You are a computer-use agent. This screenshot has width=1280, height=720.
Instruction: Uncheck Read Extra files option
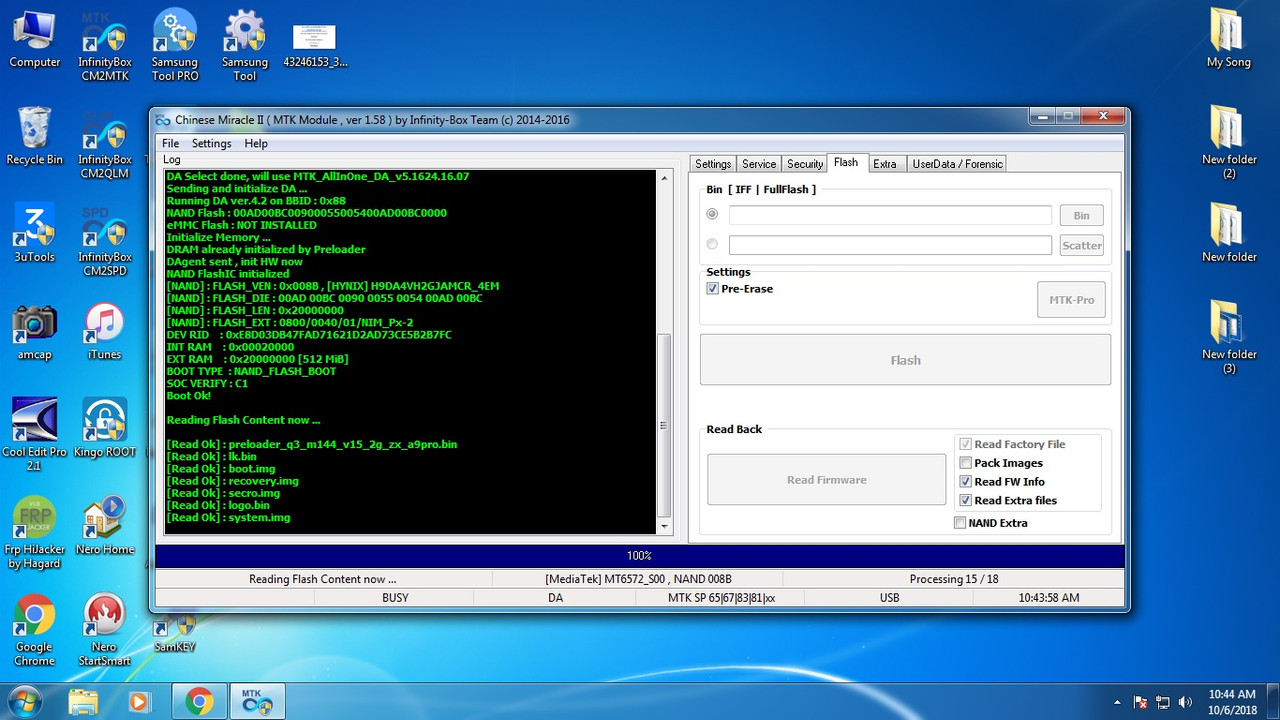point(965,501)
